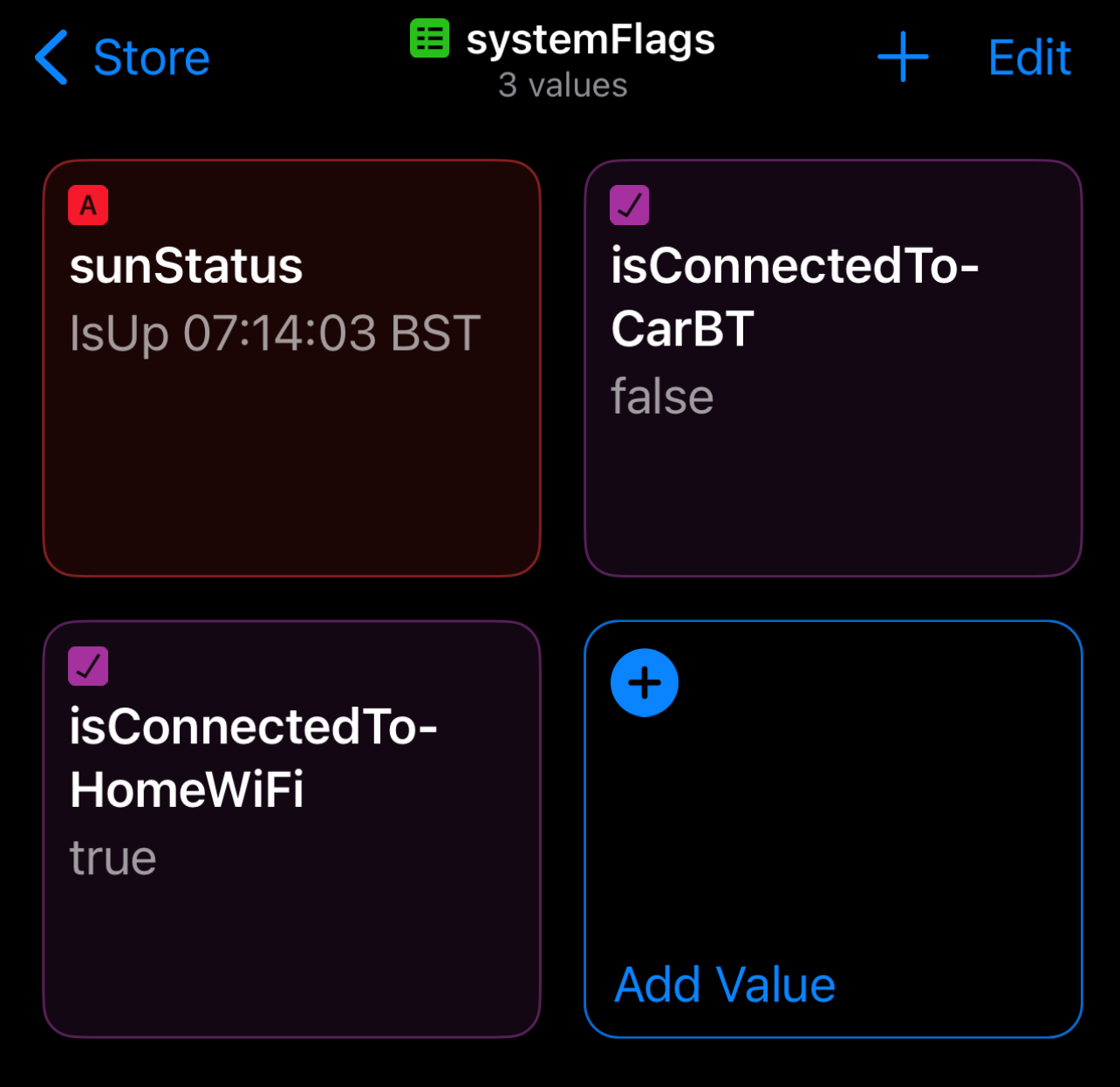Tap the blue circular plus icon
Image resolution: width=1120 pixels, height=1087 pixels.
[645, 683]
